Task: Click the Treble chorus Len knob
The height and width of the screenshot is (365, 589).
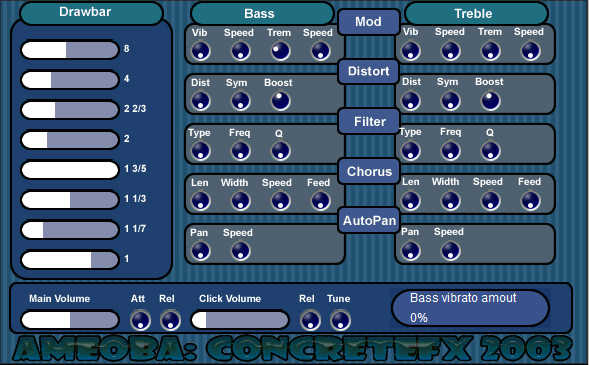Action: [411, 201]
